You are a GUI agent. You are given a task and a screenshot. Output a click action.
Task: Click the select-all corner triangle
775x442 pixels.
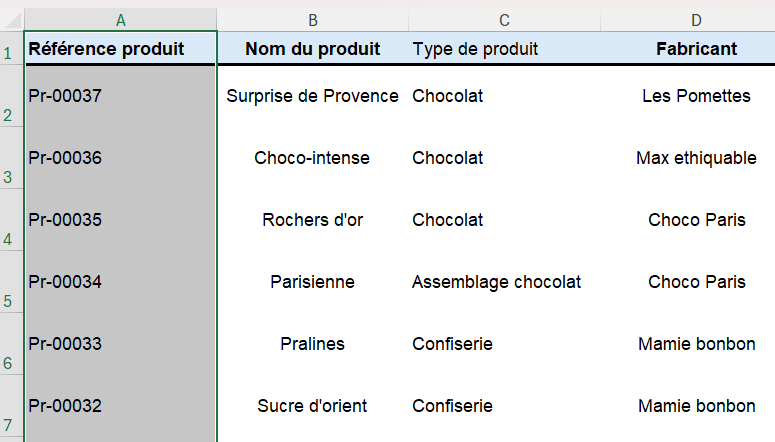click(x=12, y=20)
